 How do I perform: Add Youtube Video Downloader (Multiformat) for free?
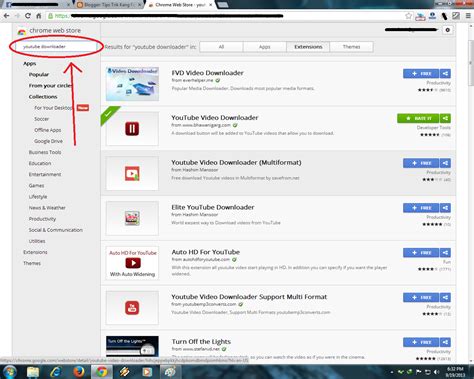click(421, 163)
